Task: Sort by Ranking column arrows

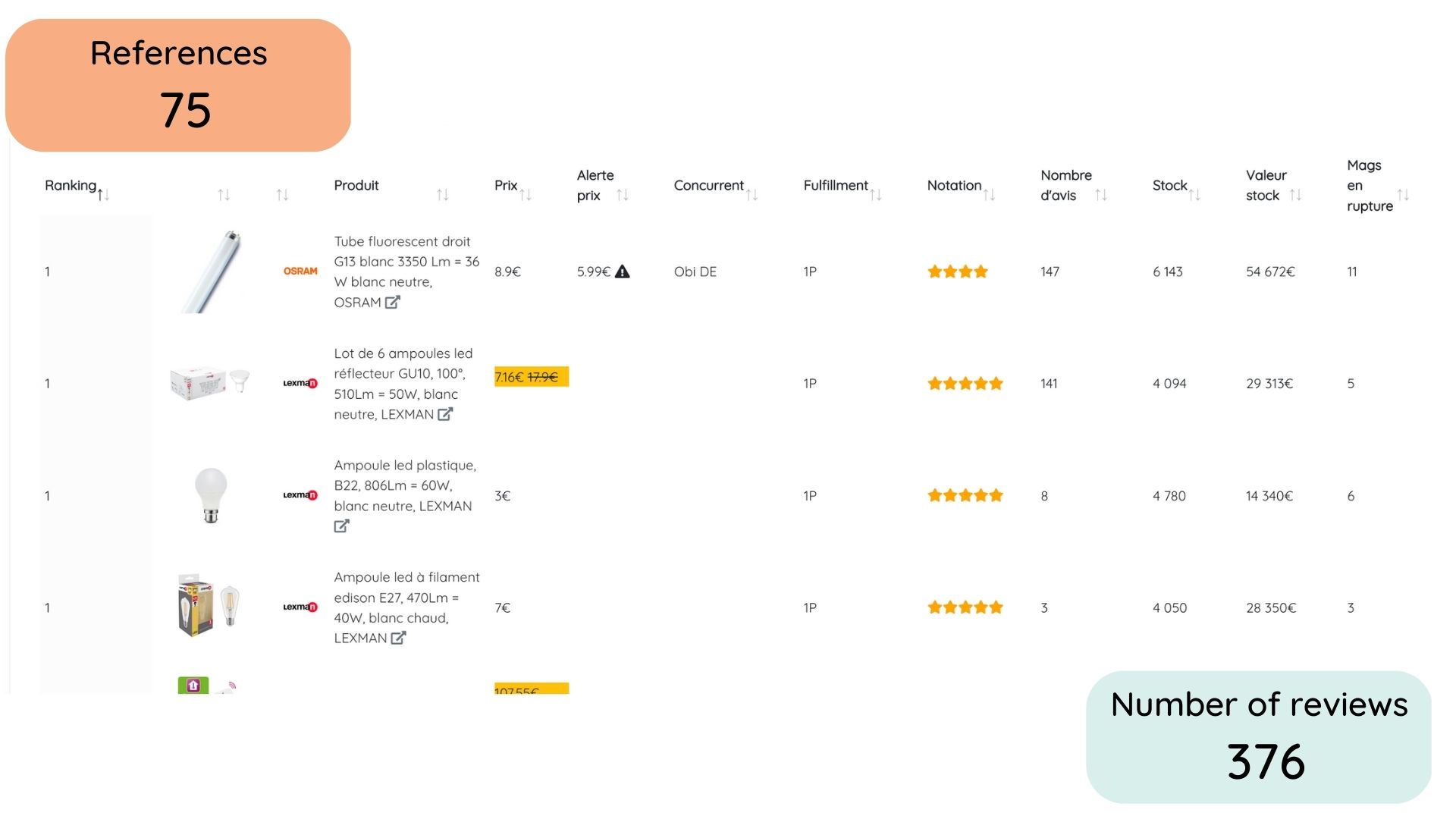Action: coord(104,195)
